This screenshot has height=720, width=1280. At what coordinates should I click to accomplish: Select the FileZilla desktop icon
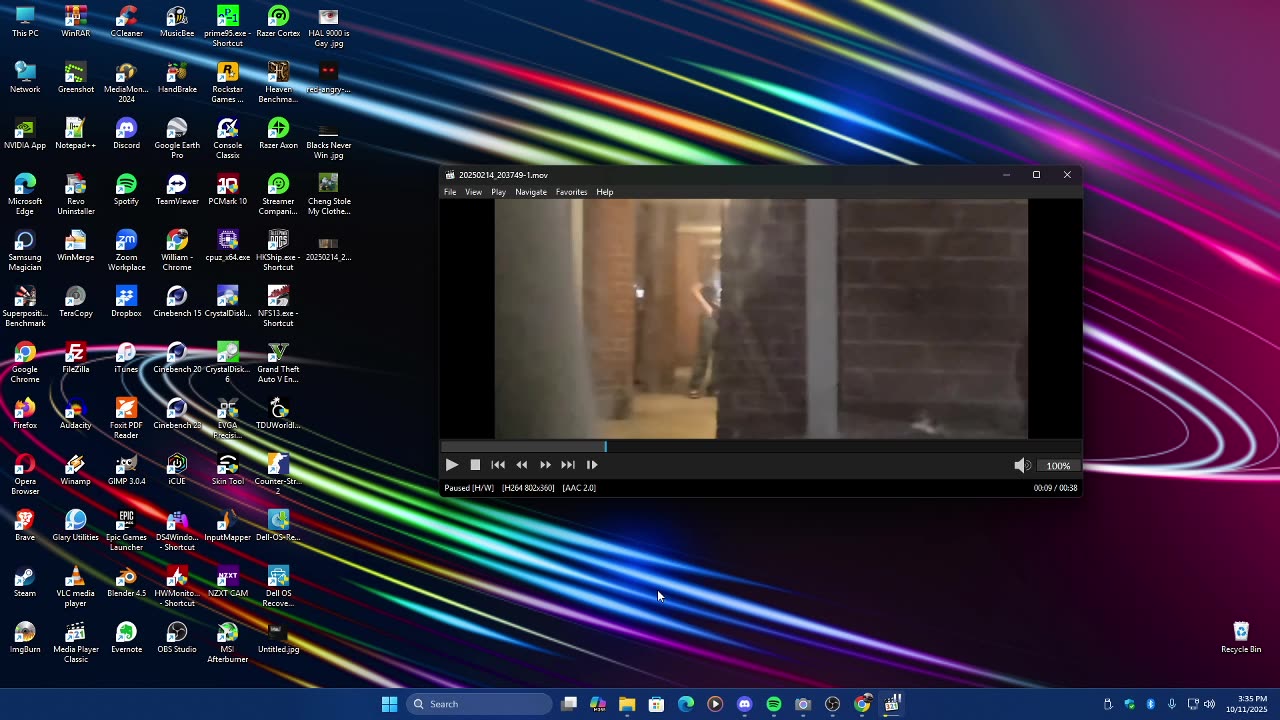click(76, 358)
